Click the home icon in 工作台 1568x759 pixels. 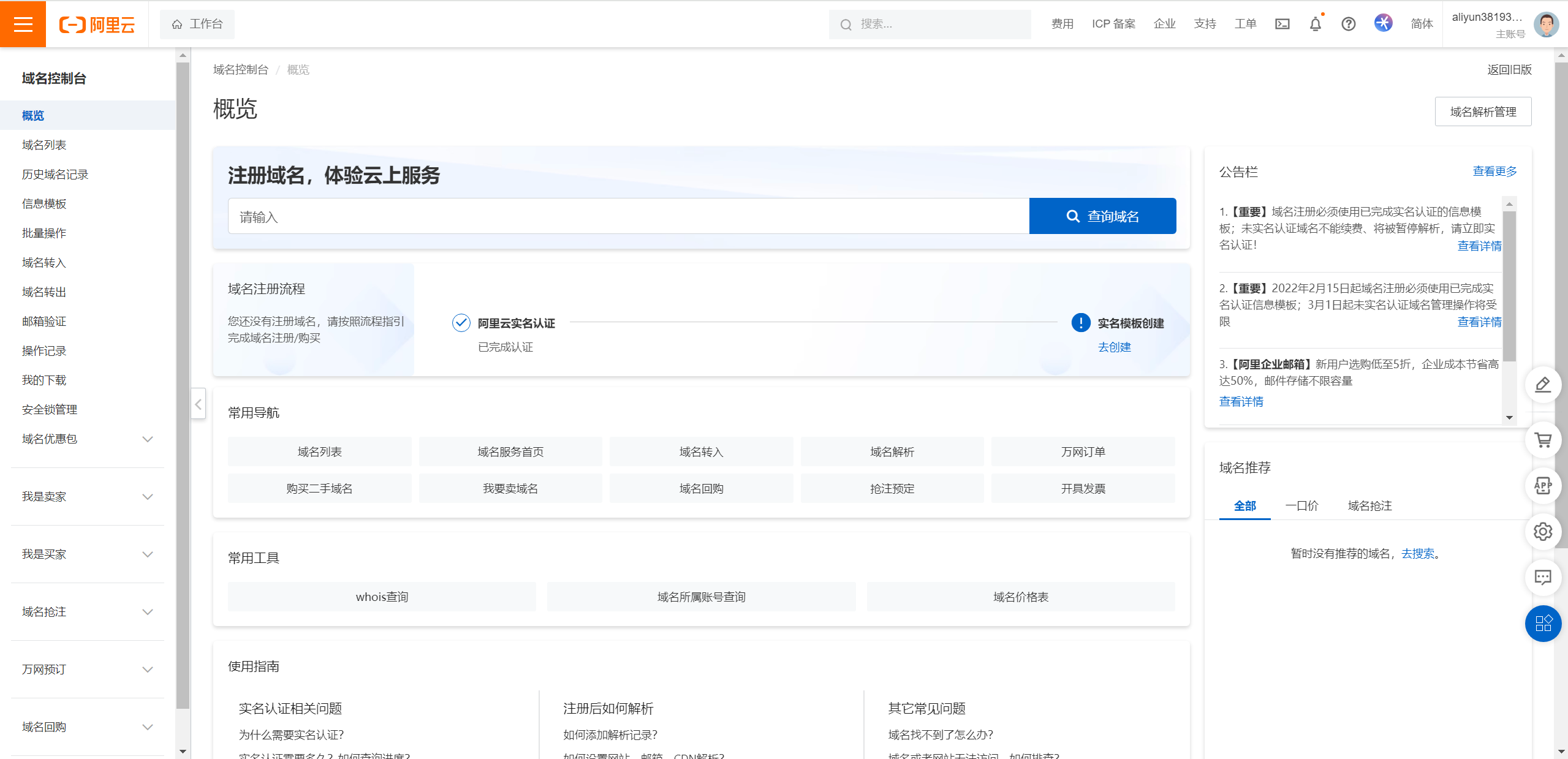[x=177, y=24]
